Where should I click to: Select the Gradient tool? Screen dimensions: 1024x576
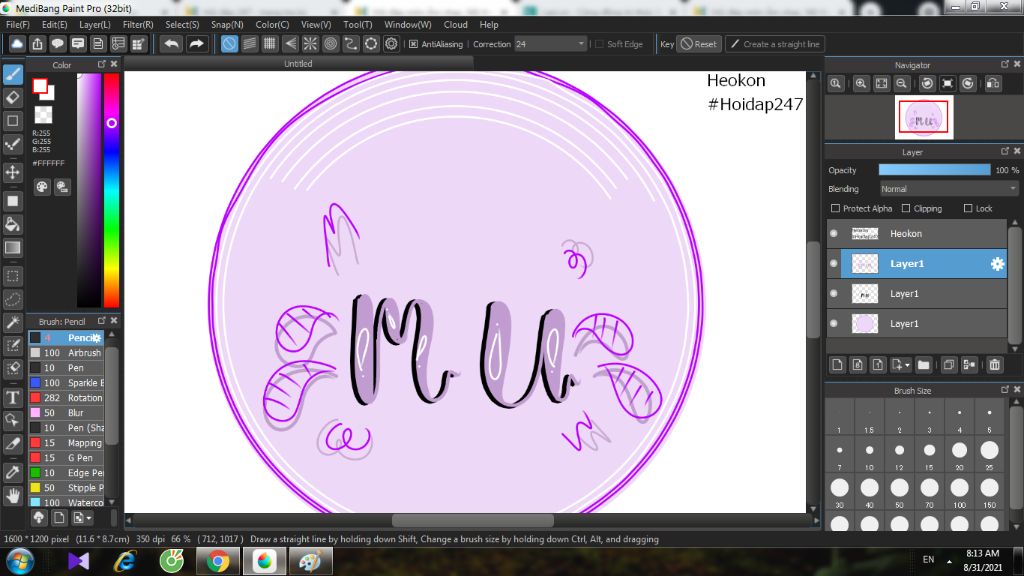click(x=12, y=248)
